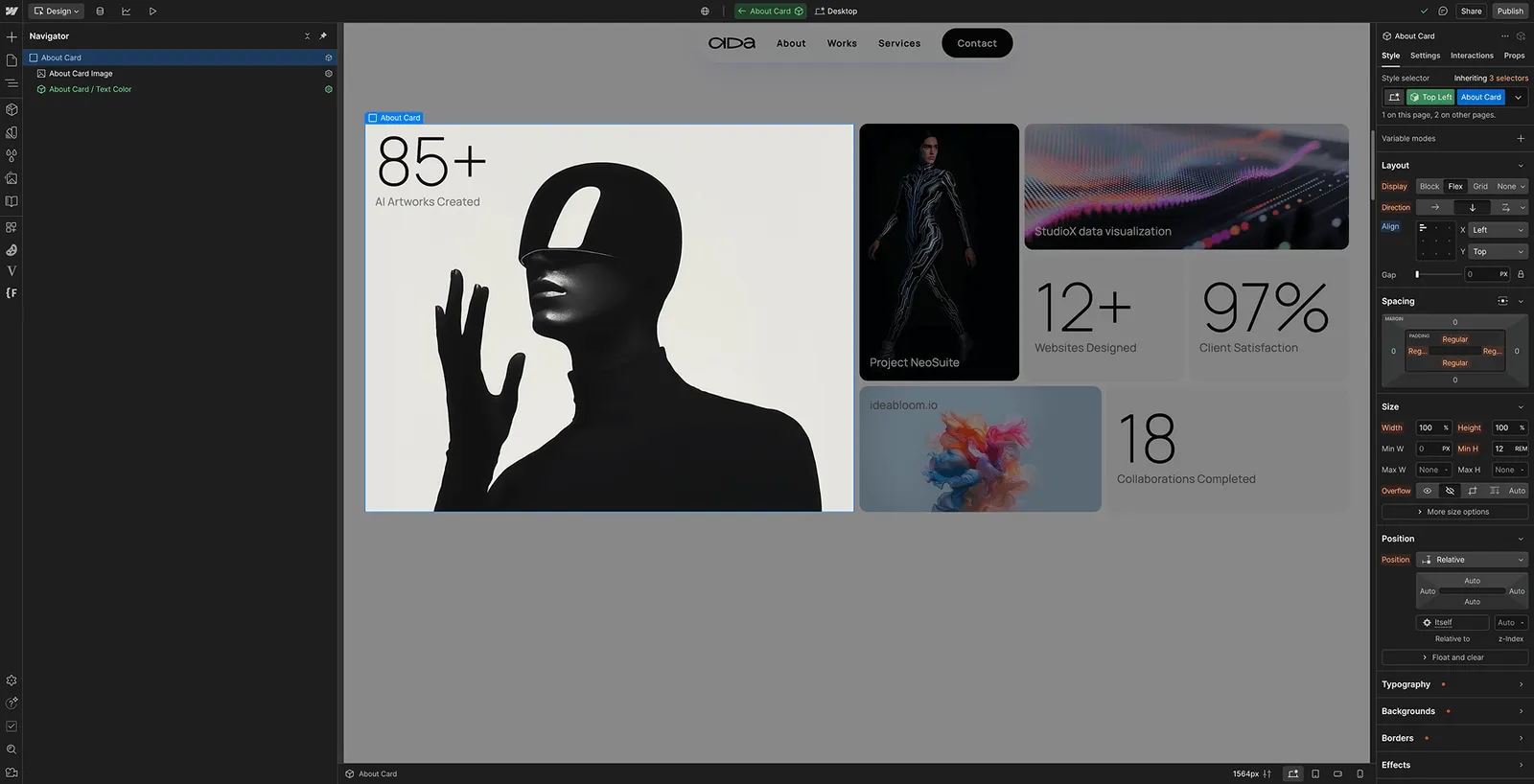Screen dimensions: 1534x784
Task: Open the Pages panel icon
Action: (x=12, y=60)
